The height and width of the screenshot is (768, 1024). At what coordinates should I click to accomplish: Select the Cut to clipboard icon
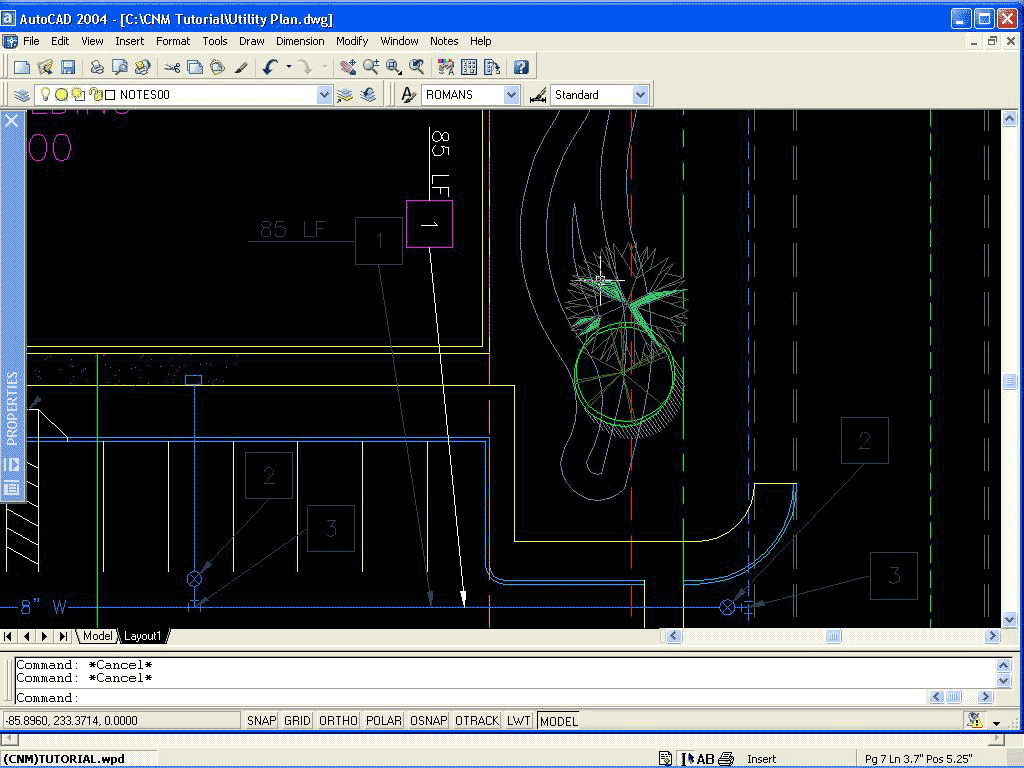tap(172, 67)
